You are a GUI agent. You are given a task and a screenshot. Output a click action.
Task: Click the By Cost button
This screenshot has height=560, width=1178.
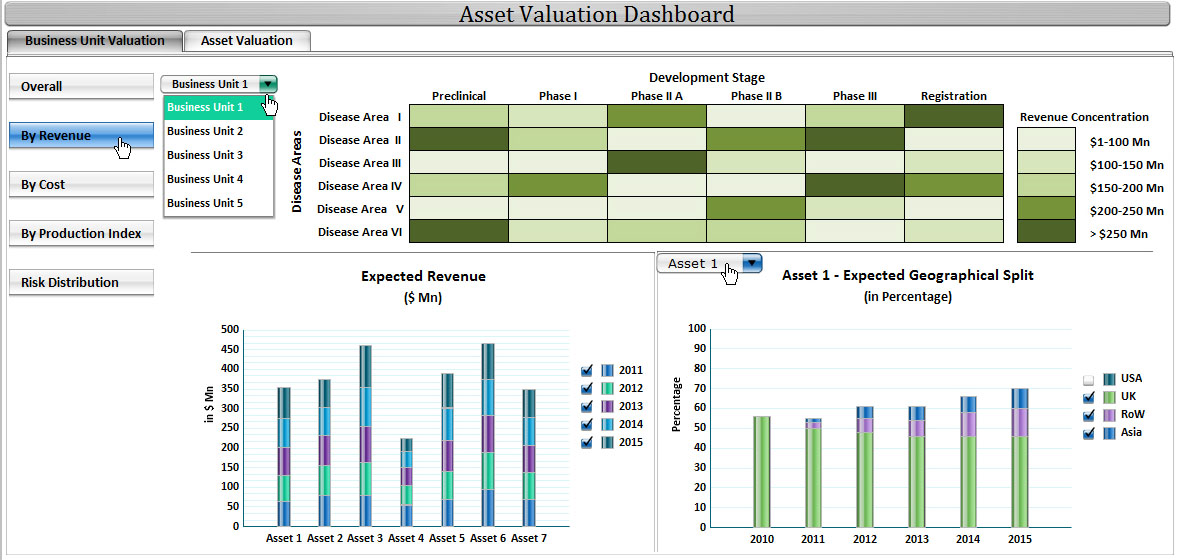[x=81, y=185]
